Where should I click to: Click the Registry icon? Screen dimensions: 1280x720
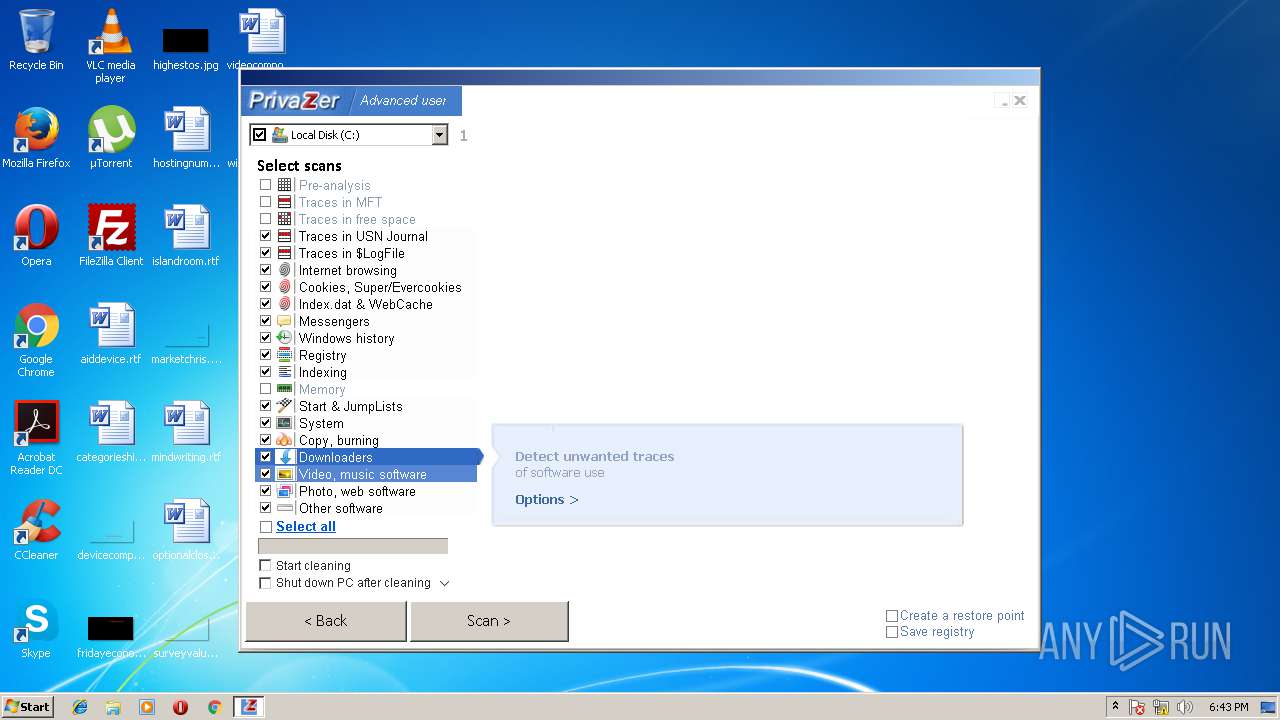point(285,355)
